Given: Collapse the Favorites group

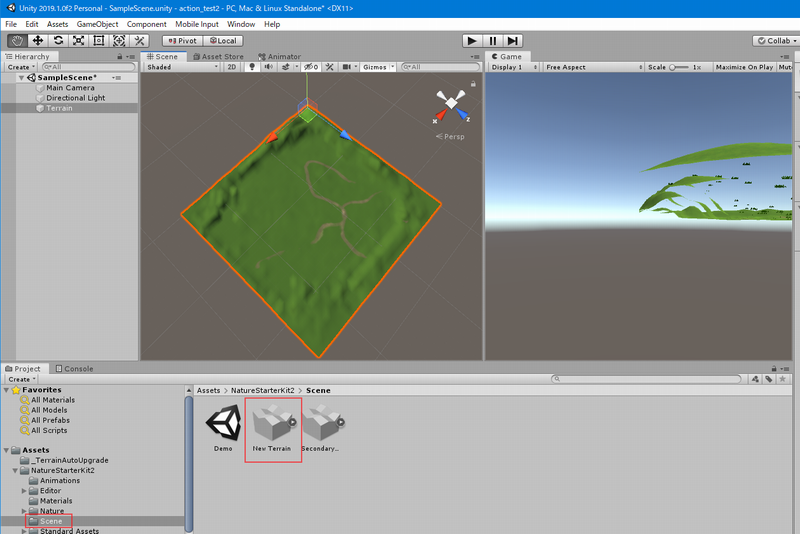Looking at the screenshot, I should click(6, 390).
